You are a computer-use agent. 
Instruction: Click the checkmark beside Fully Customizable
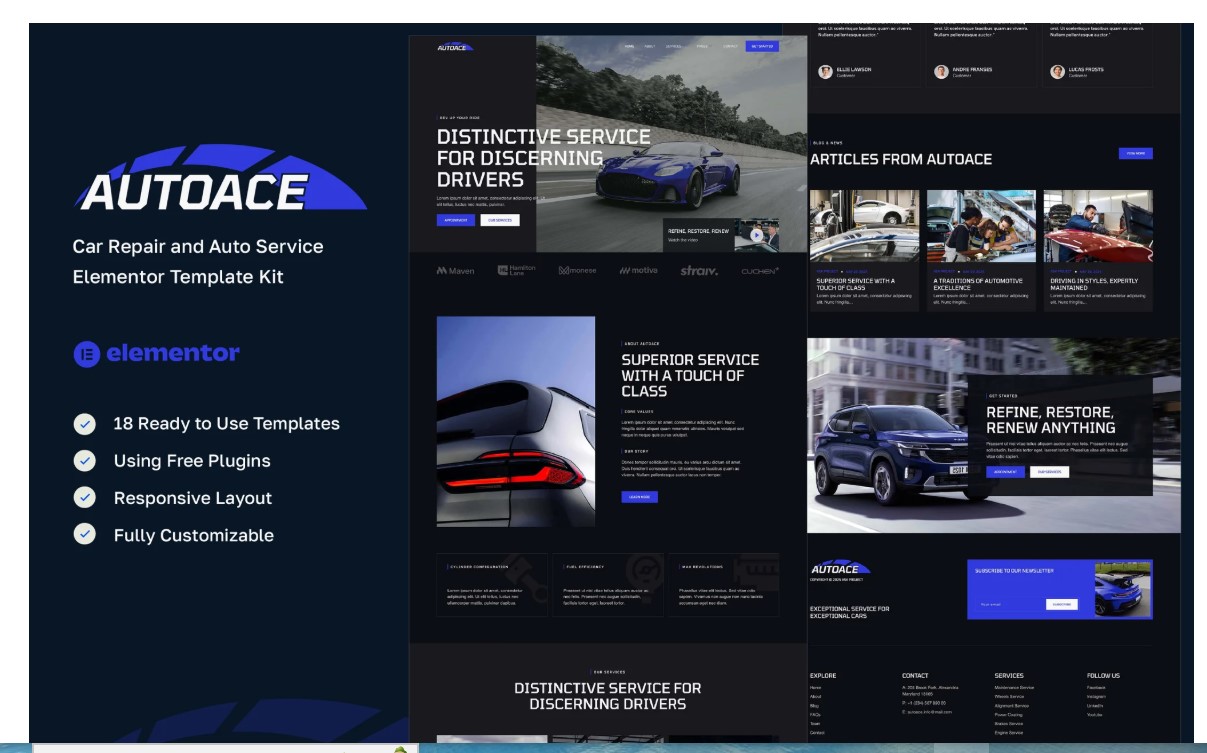tap(85, 535)
